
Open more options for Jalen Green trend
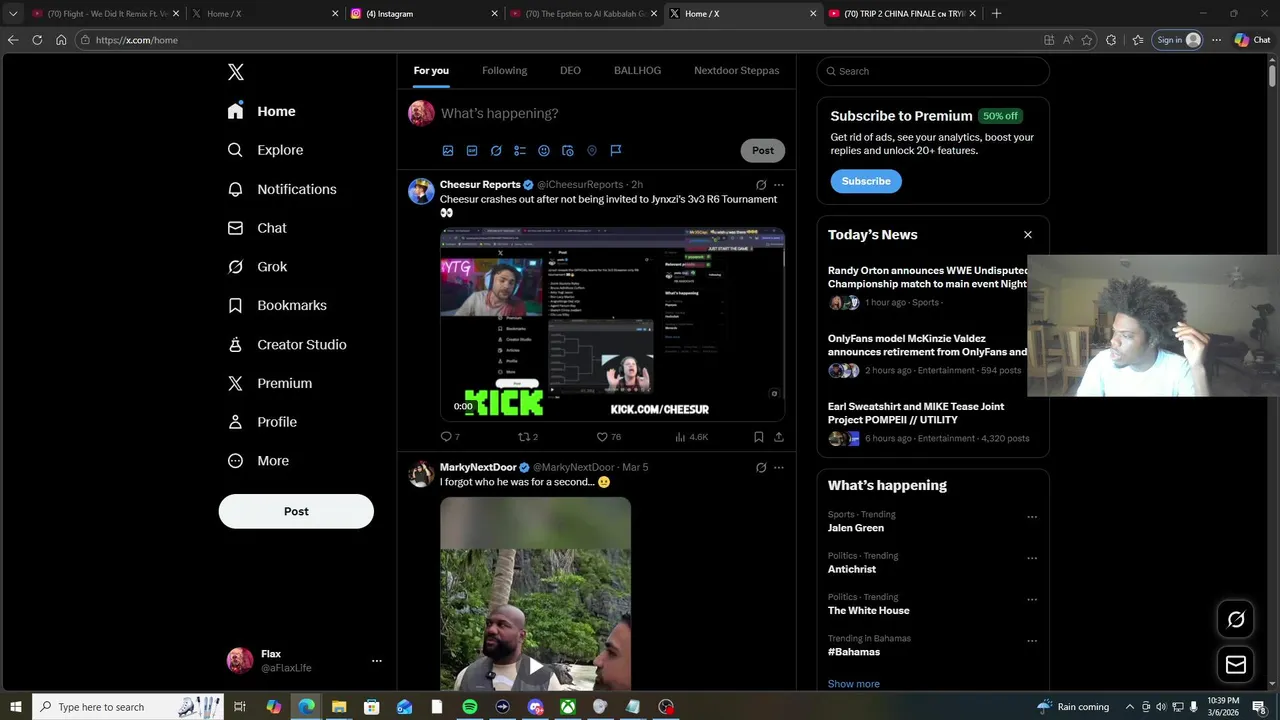pos(1032,517)
